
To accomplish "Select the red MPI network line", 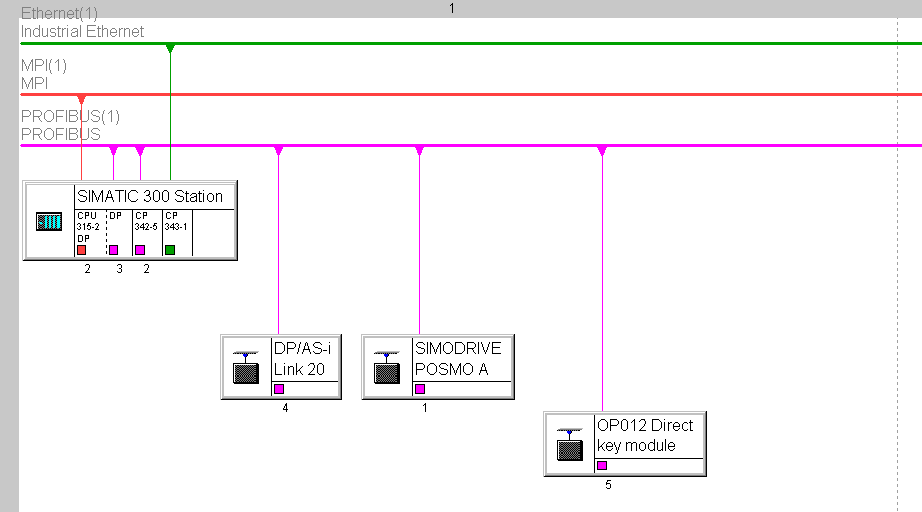I will pyautogui.click(x=470, y=94).
